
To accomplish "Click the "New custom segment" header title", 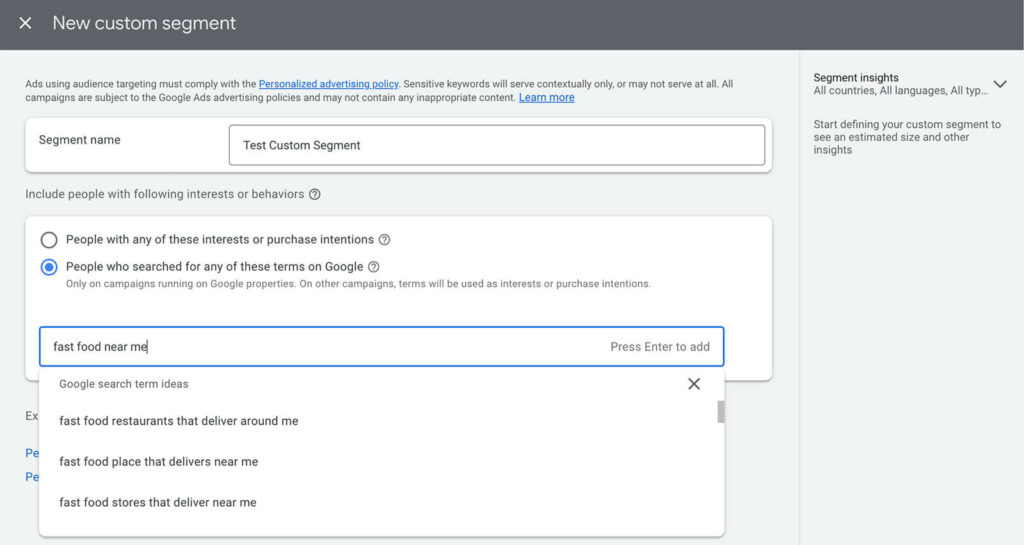I will coord(144,23).
